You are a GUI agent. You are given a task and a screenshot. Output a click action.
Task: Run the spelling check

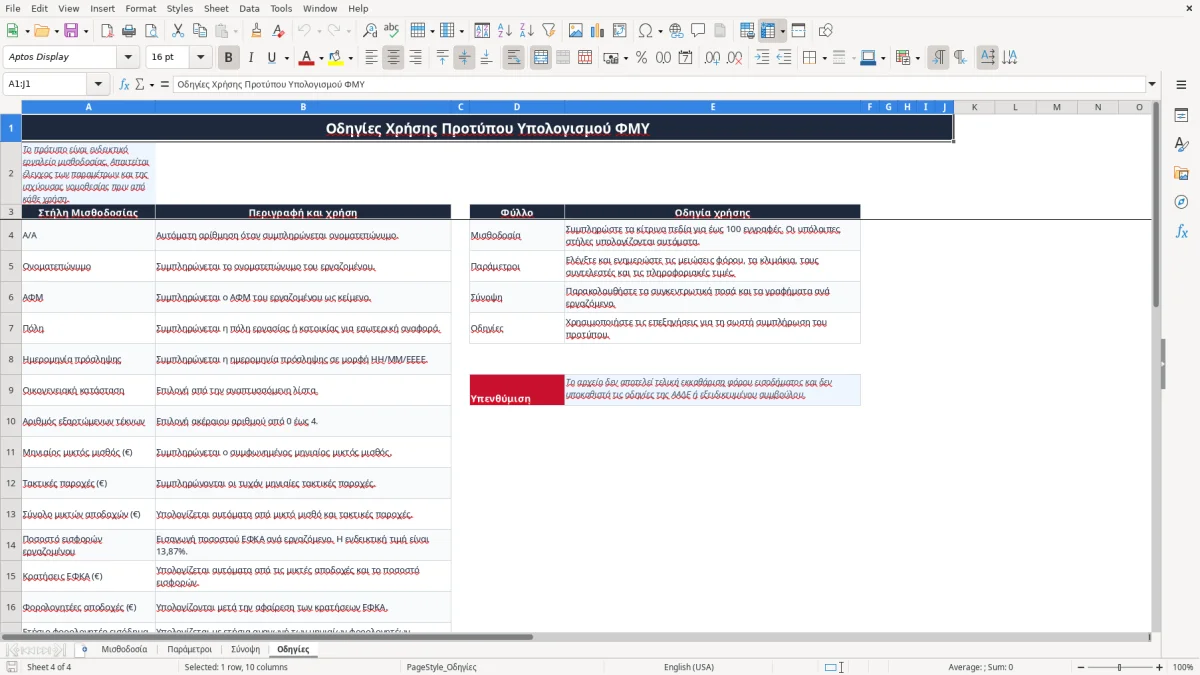coord(391,31)
